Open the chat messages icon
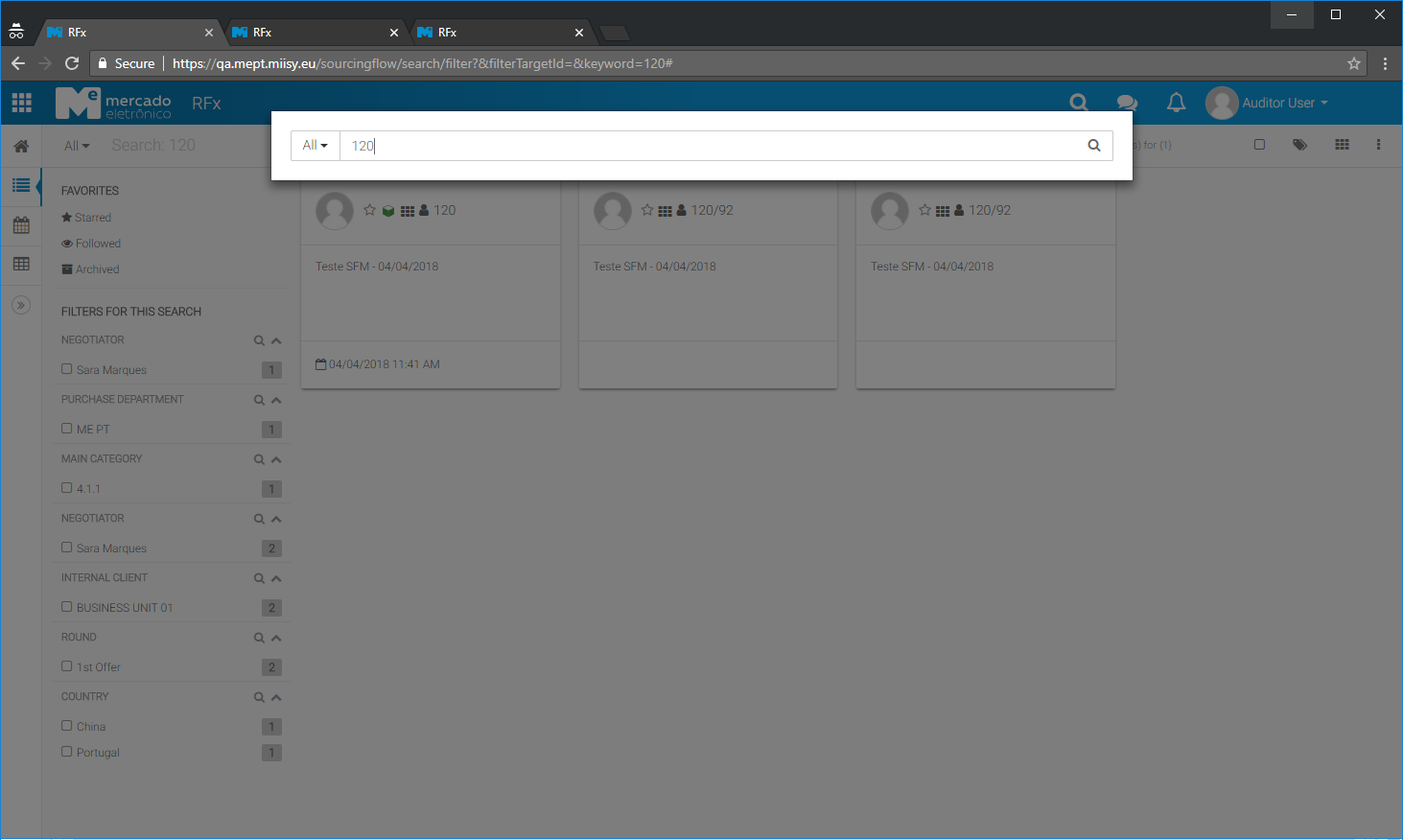1403x840 pixels. coord(1127,103)
